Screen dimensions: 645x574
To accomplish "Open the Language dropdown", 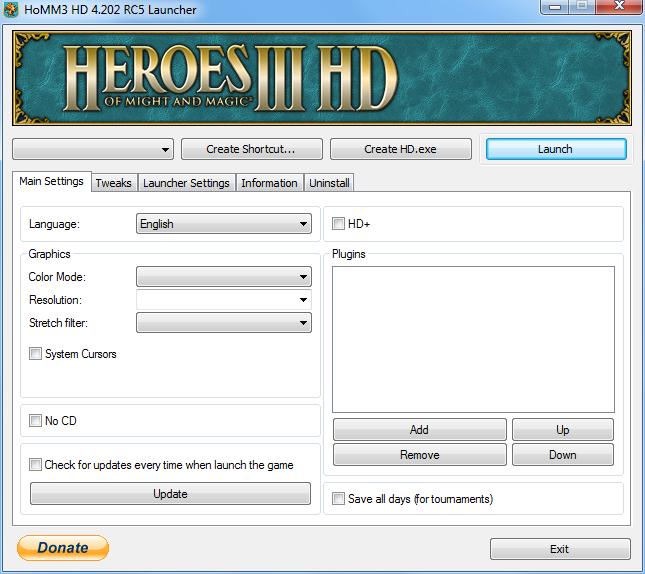I will tap(224, 224).
